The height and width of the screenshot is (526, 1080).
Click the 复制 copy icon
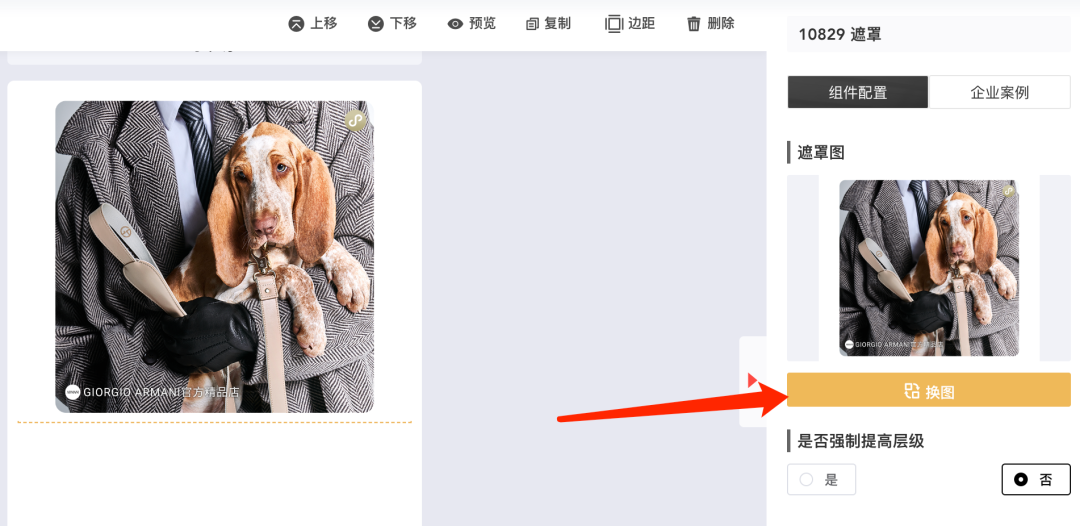[532, 24]
